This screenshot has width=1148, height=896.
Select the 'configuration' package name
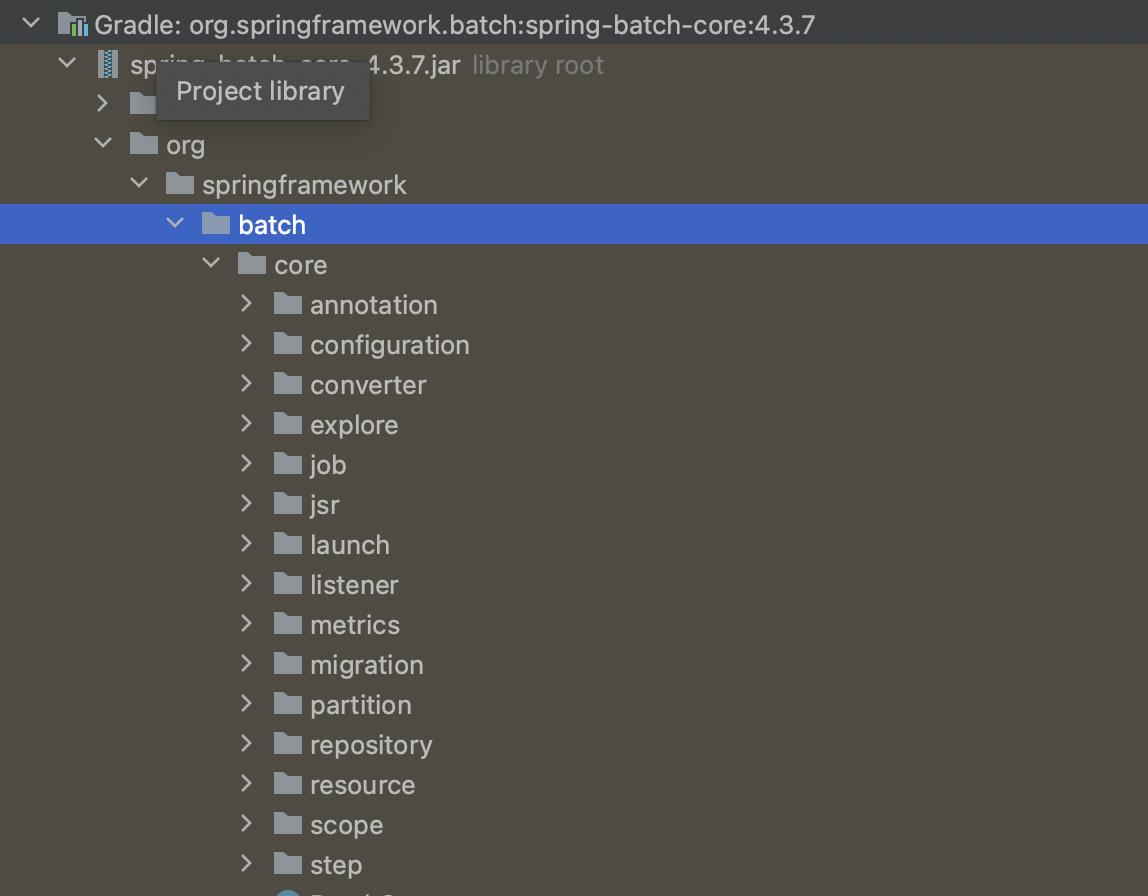390,345
